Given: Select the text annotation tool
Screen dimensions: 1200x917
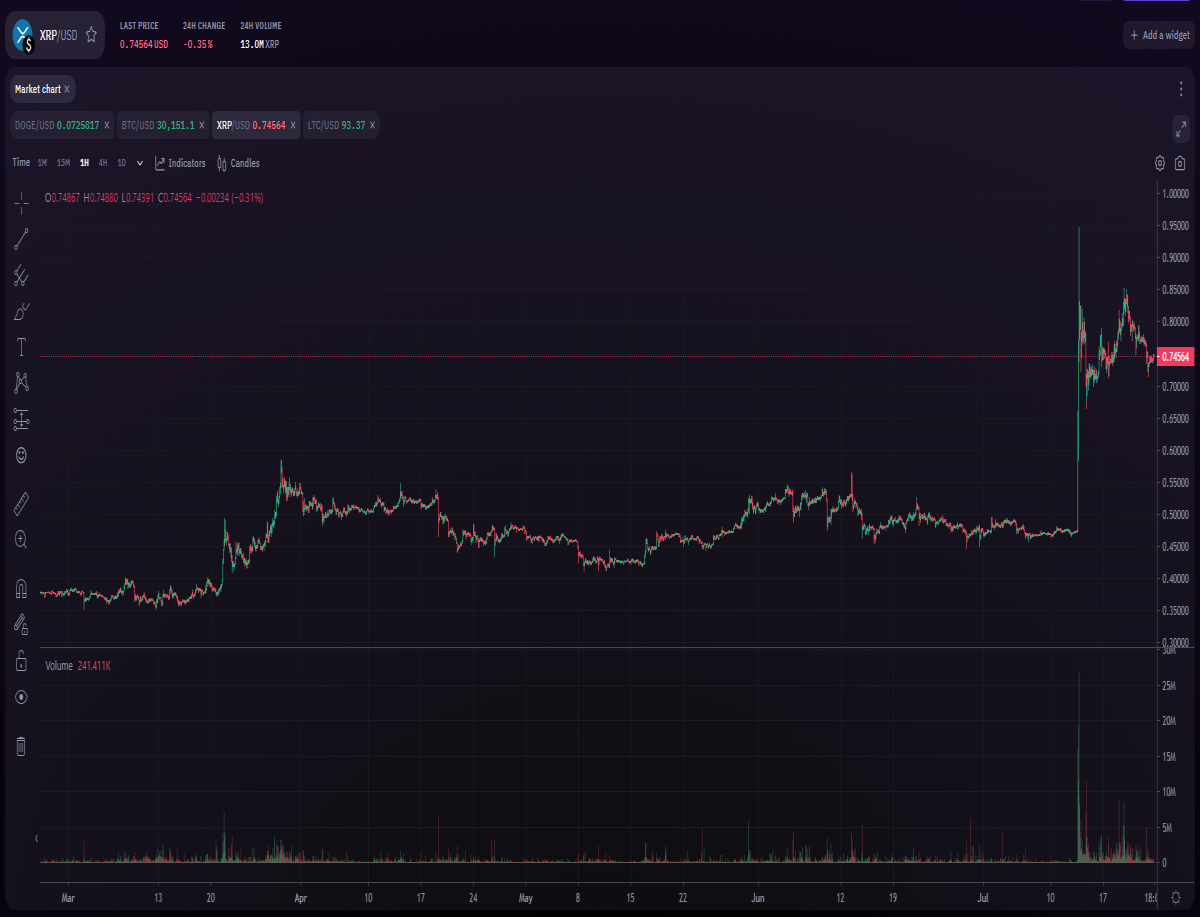Looking at the screenshot, I should [x=21, y=348].
